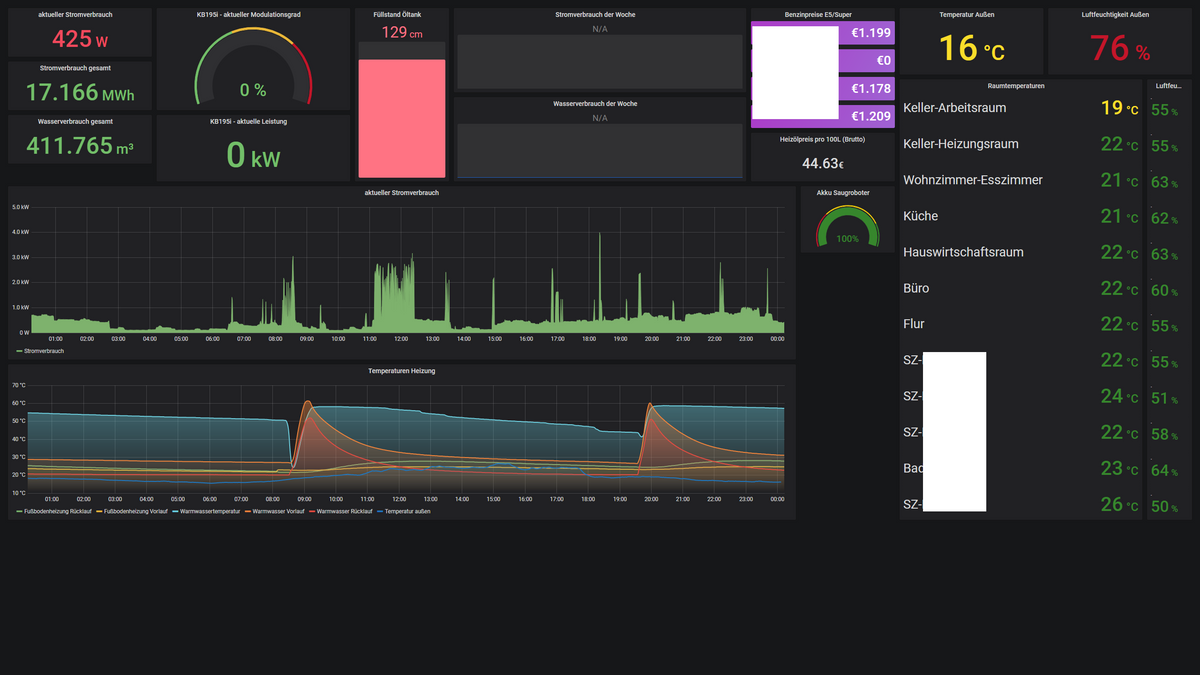Click the €1.199 fuel price bar
Image resolution: width=1200 pixels, height=675 pixels.
coord(868,33)
